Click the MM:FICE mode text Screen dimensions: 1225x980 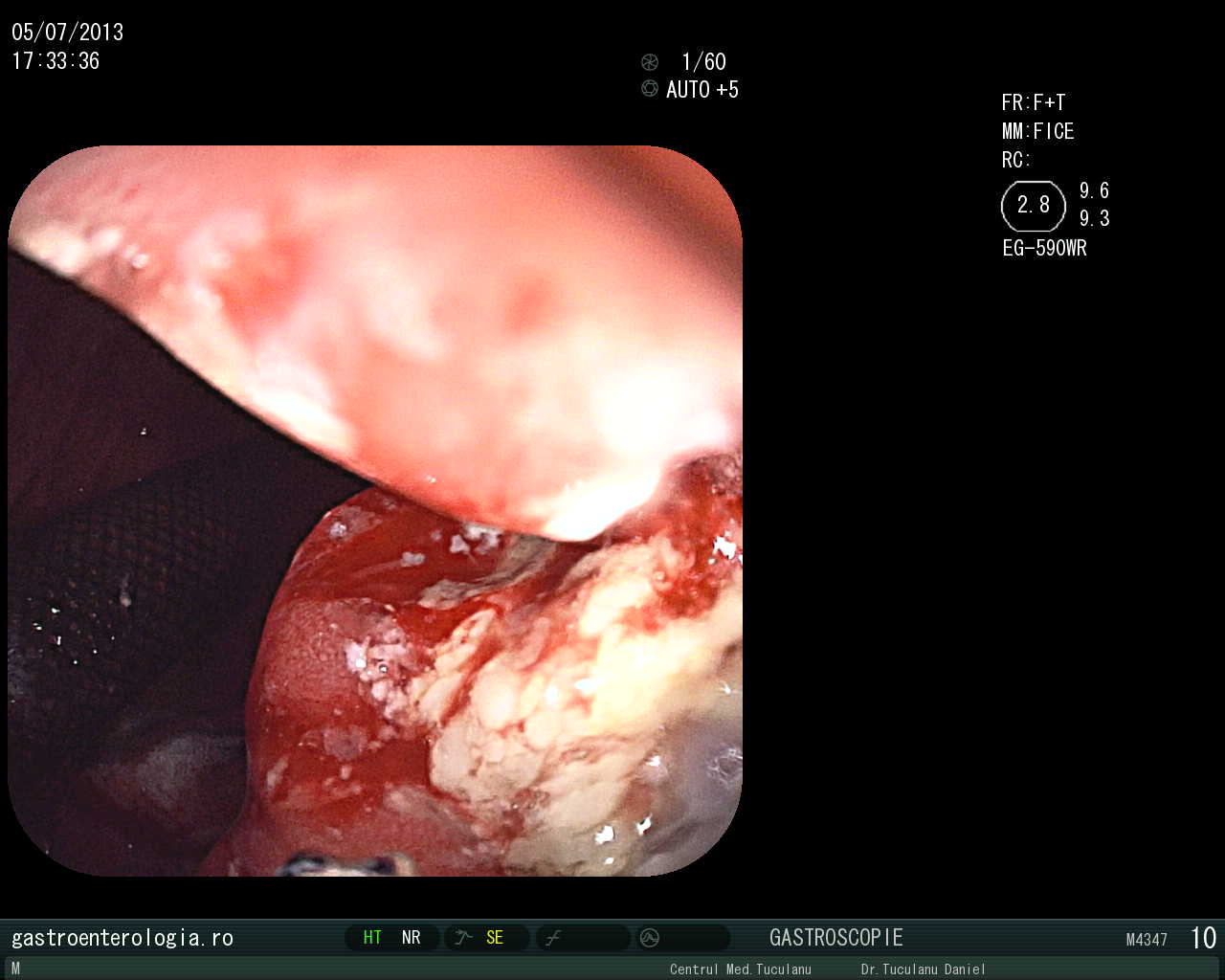pos(1038,132)
